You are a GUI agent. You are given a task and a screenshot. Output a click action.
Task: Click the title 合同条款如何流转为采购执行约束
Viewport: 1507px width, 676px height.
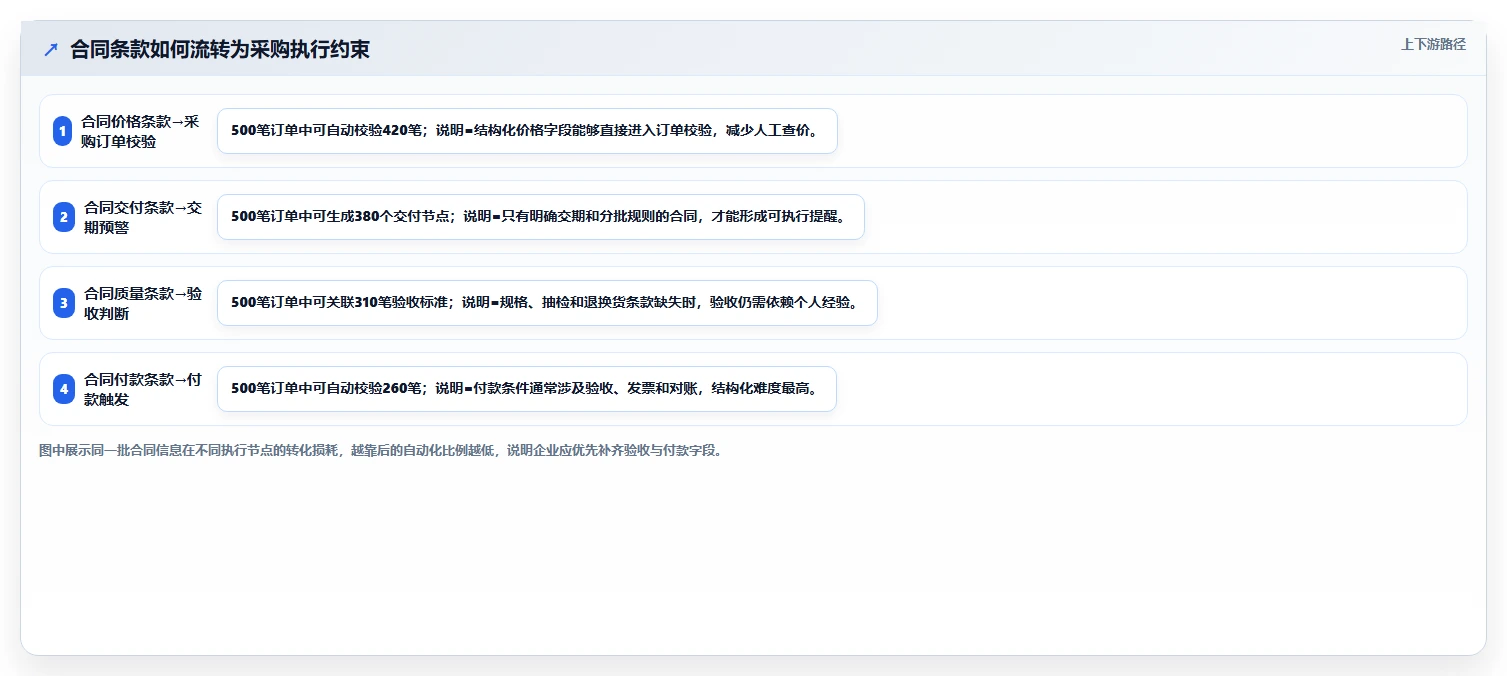click(220, 49)
